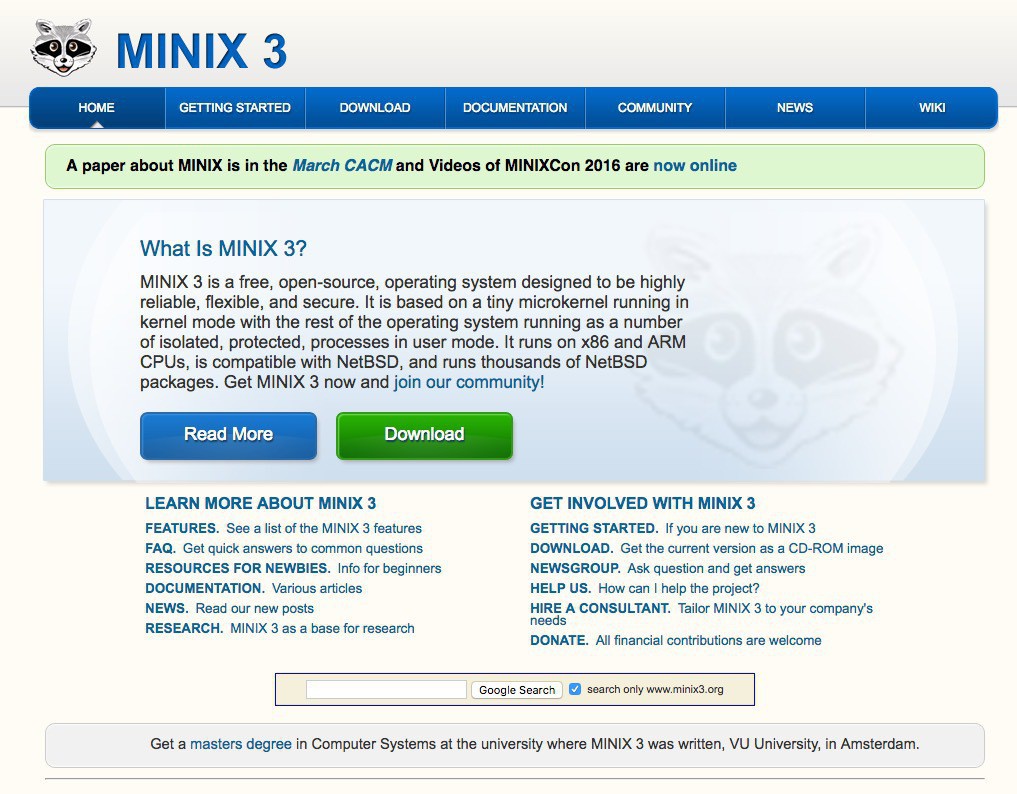This screenshot has height=794, width=1017.
Task: Click the MINIX raccoon logo icon
Action: click(64, 47)
